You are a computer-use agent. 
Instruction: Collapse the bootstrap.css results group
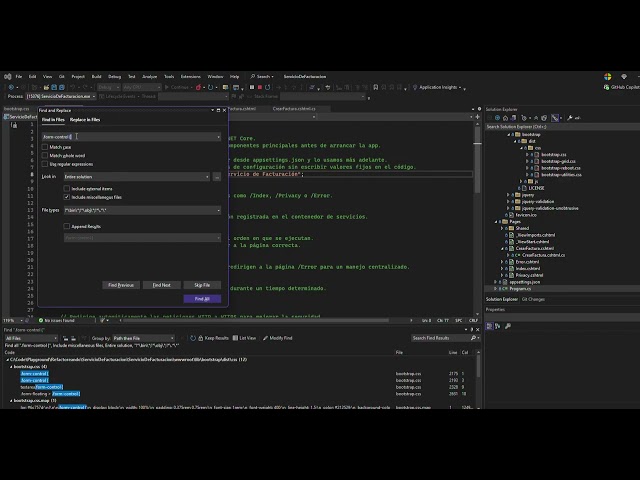pyautogui.click(x=11, y=367)
